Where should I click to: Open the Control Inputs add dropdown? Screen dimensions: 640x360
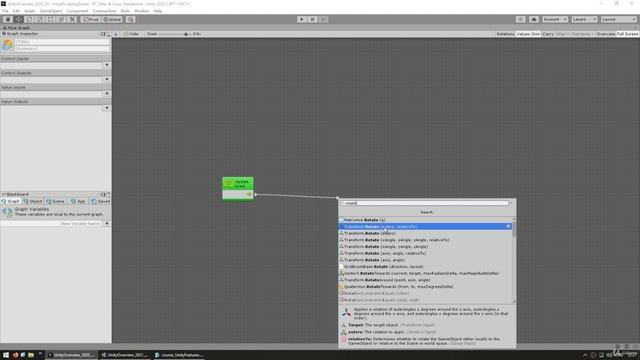pyautogui.click(x=107, y=65)
